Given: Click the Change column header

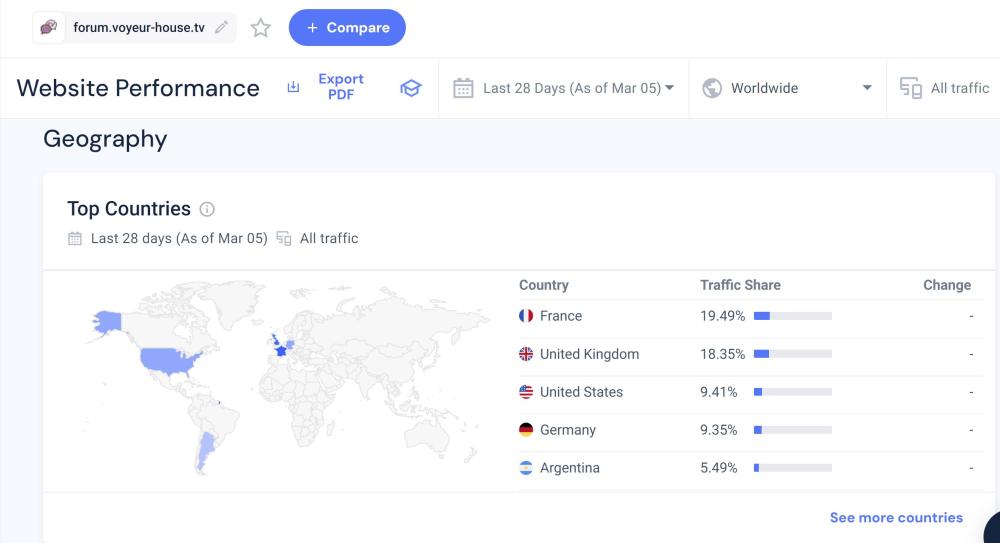Looking at the screenshot, I should [x=946, y=285].
